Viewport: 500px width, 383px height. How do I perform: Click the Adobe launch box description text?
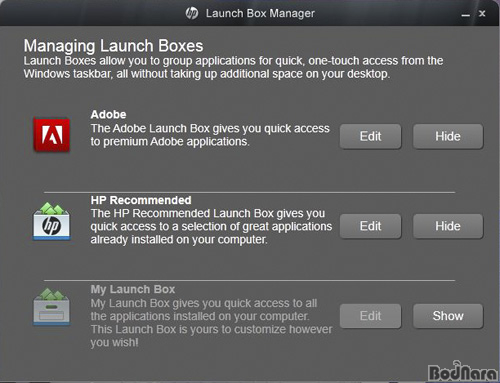pos(210,135)
